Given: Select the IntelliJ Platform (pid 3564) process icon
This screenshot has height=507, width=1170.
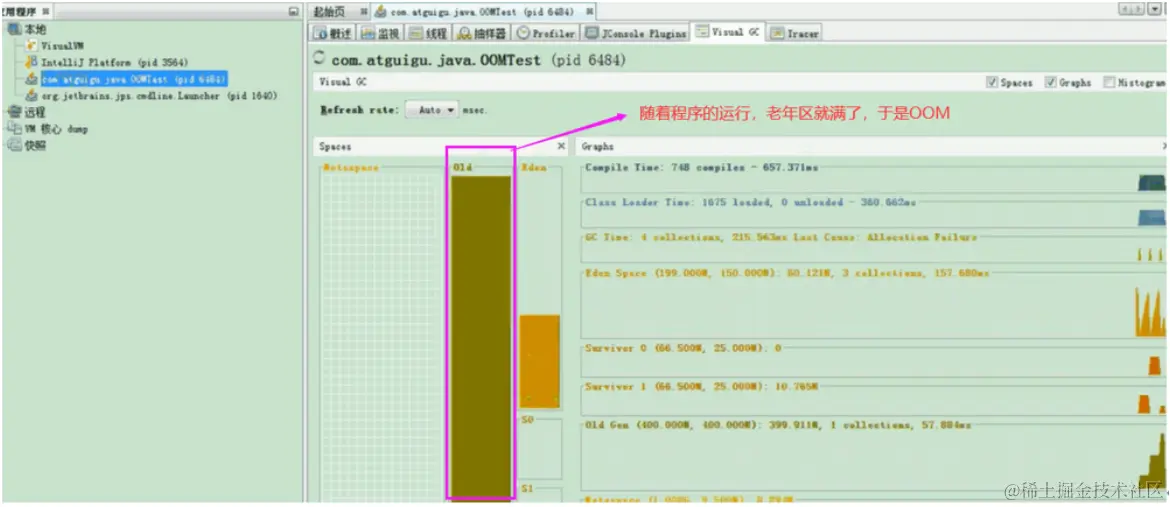Looking at the screenshot, I should (x=31, y=62).
